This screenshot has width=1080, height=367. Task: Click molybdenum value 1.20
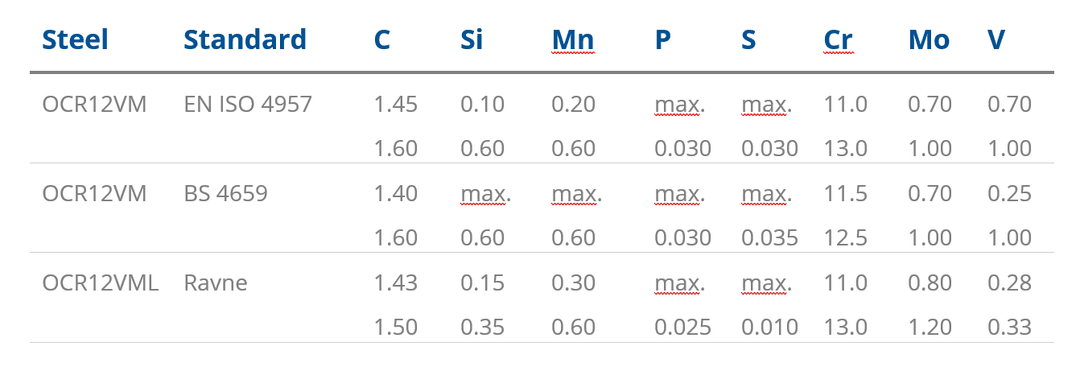tap(930, 327)
